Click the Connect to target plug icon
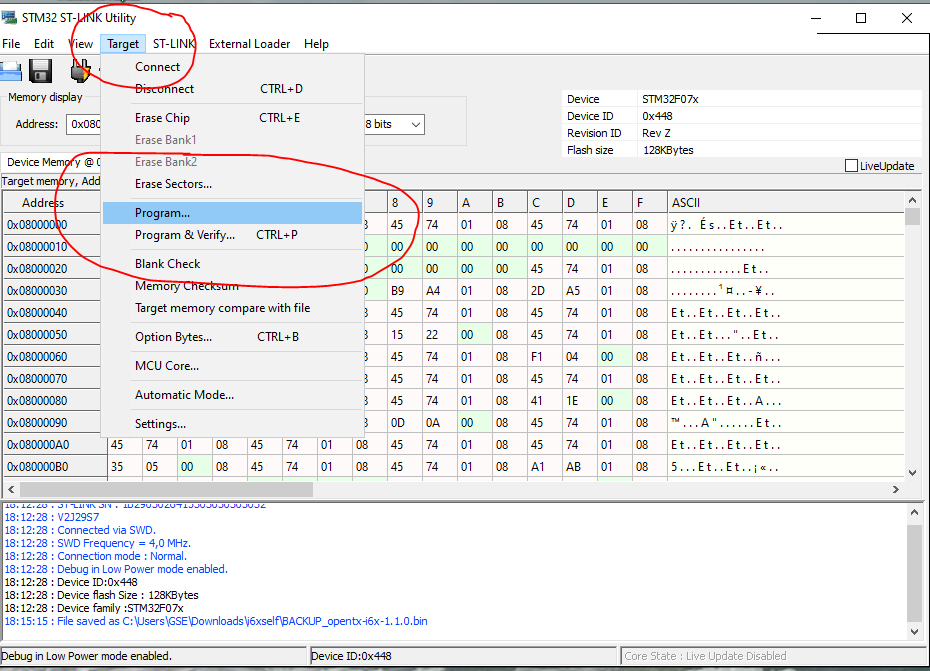The height and width of the screenshot is (671, 930). [x=80, y=70]
